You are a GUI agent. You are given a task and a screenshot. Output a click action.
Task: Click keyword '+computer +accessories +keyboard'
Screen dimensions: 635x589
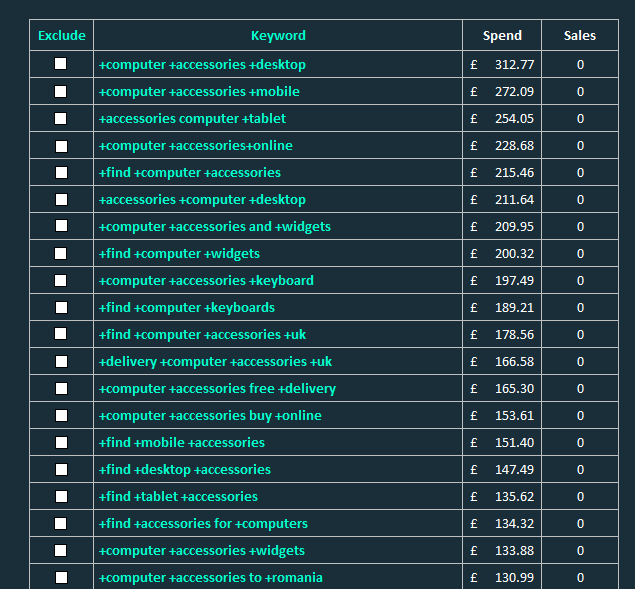(x=206, y=281)
